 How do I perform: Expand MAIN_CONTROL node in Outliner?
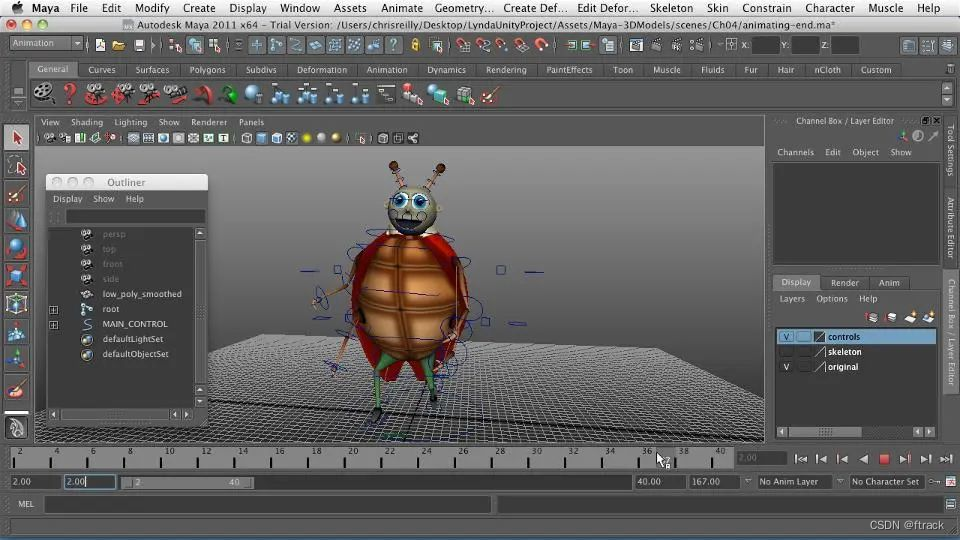coord(54,324)
